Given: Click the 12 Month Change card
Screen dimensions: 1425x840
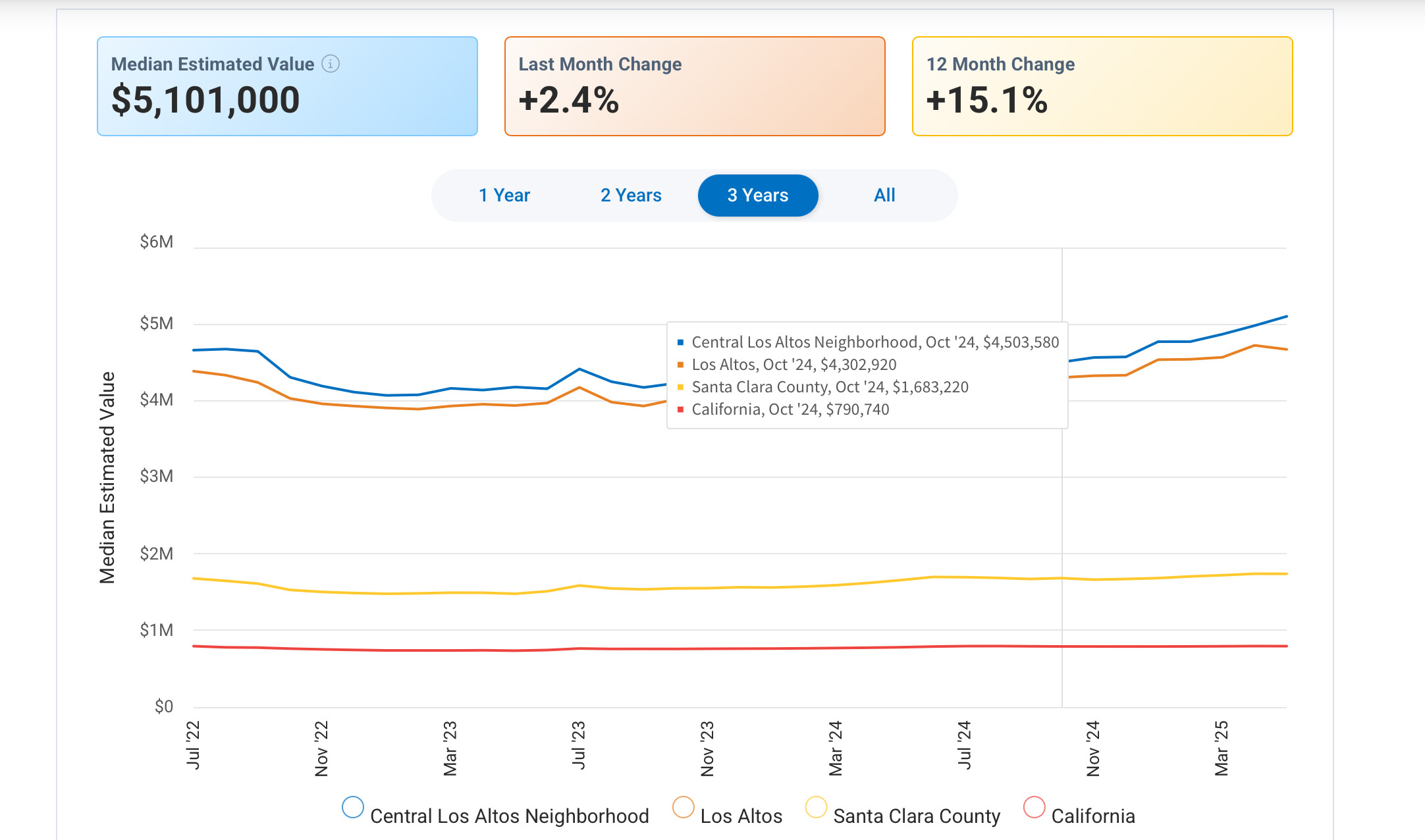Looking at the screenshot, I should 1102,86.
